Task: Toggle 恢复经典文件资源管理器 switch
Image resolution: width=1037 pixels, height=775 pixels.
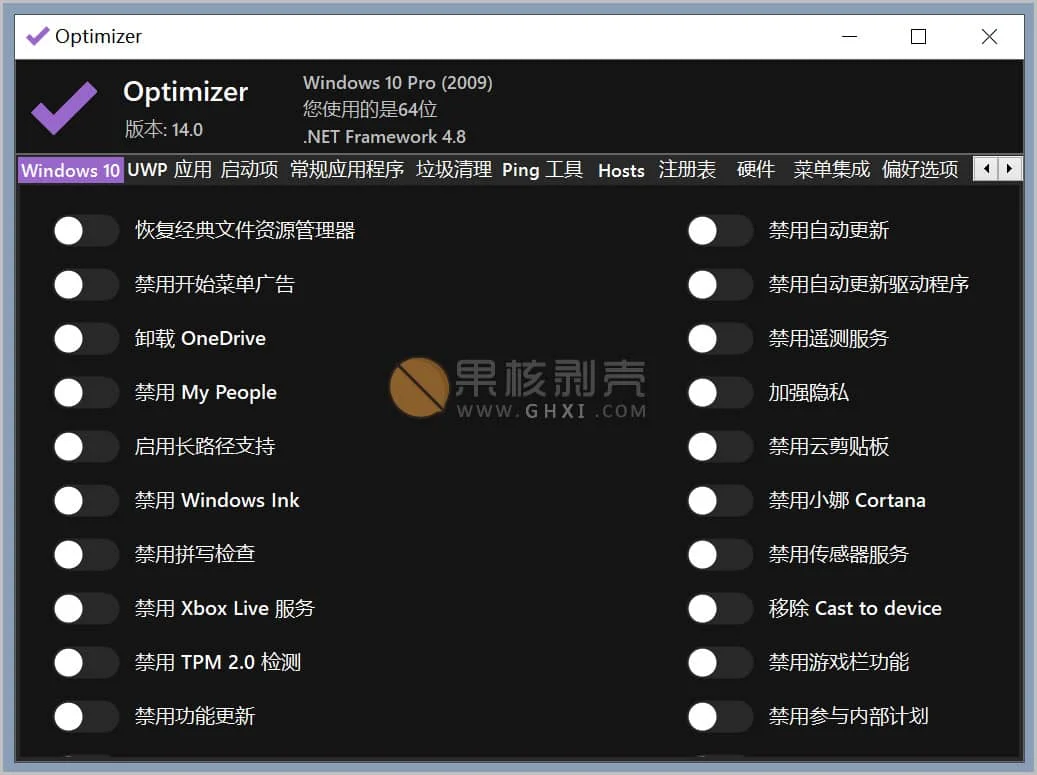Action: [85, 231]
